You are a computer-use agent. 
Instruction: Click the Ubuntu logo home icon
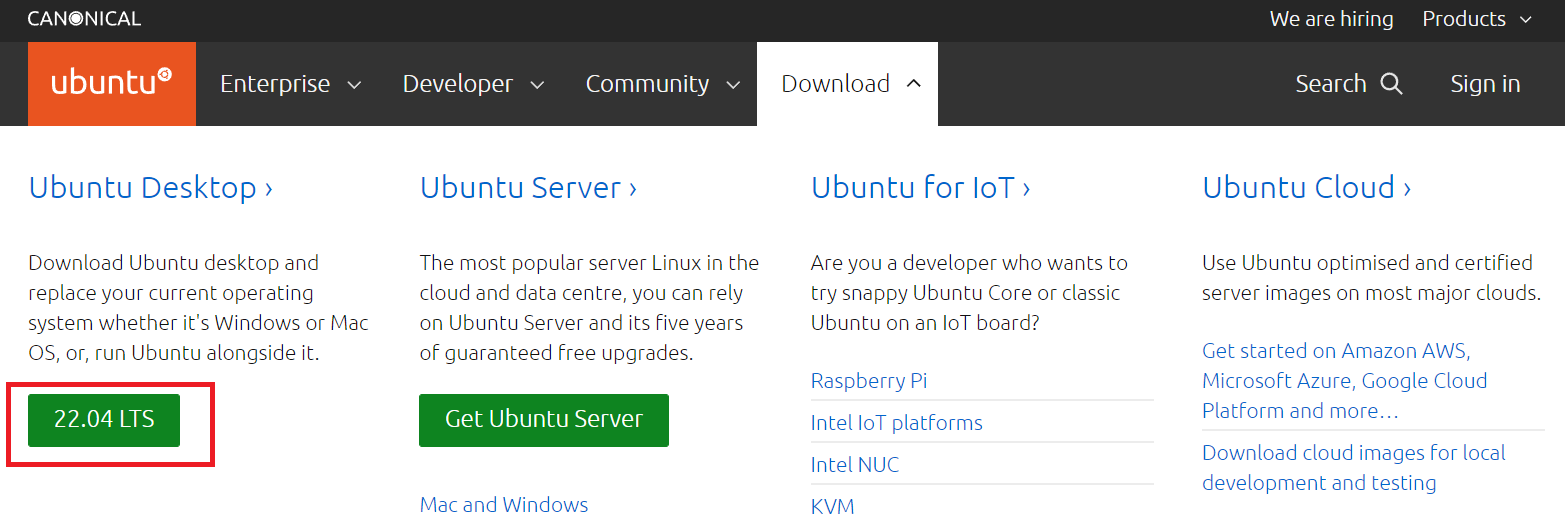(x=112, y=83)
